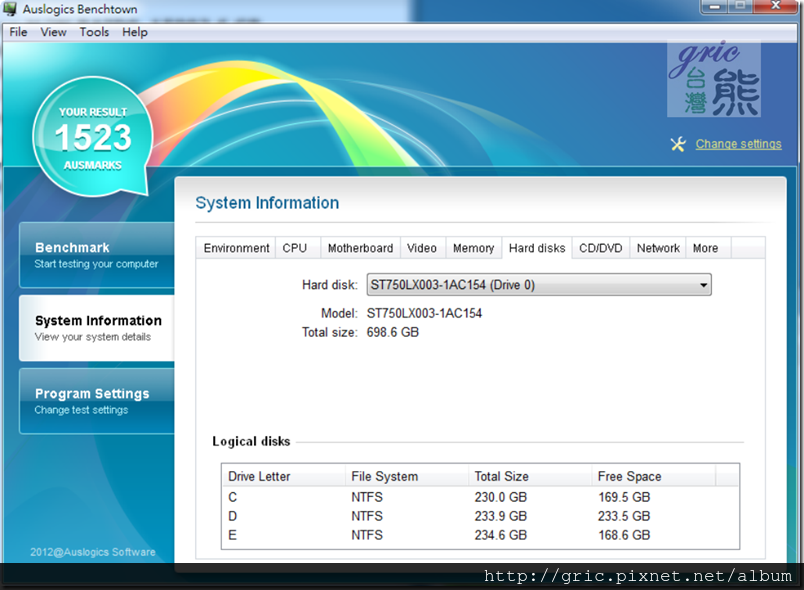
Task: Sort by the File System column header
Action: 407,476
